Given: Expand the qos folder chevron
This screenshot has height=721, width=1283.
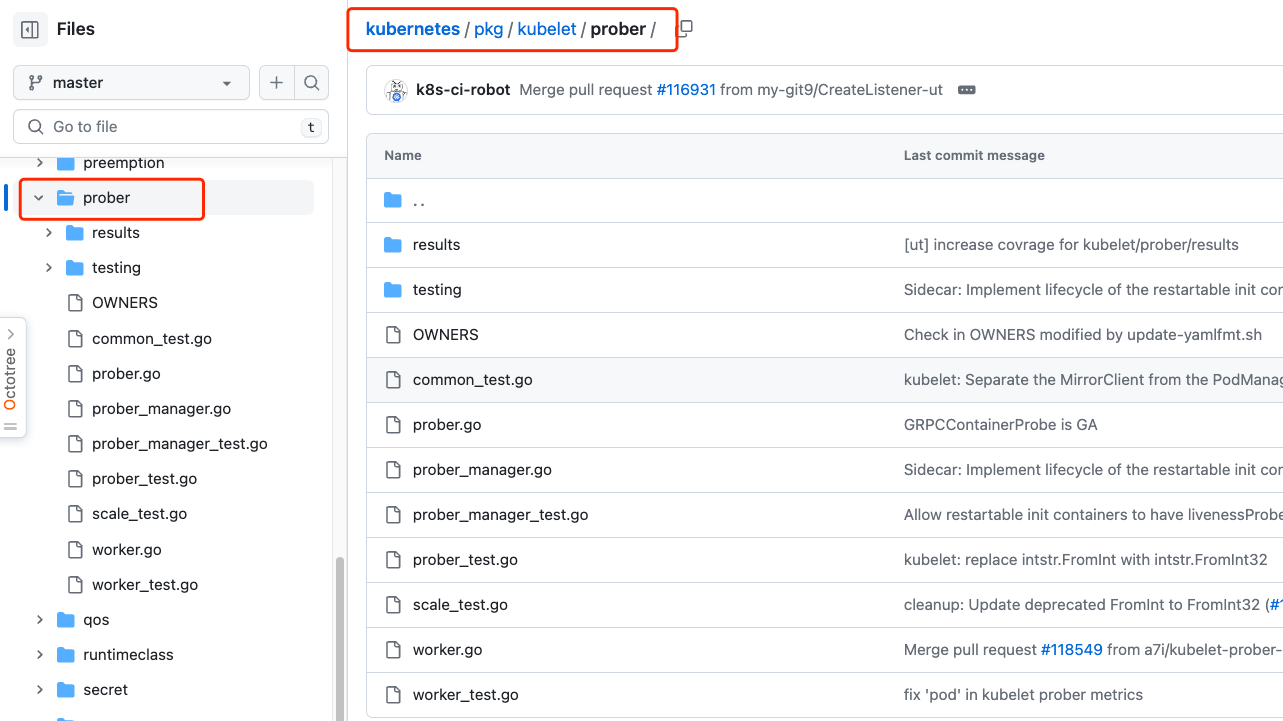Looking at the screenshot, I should (40, 620).
